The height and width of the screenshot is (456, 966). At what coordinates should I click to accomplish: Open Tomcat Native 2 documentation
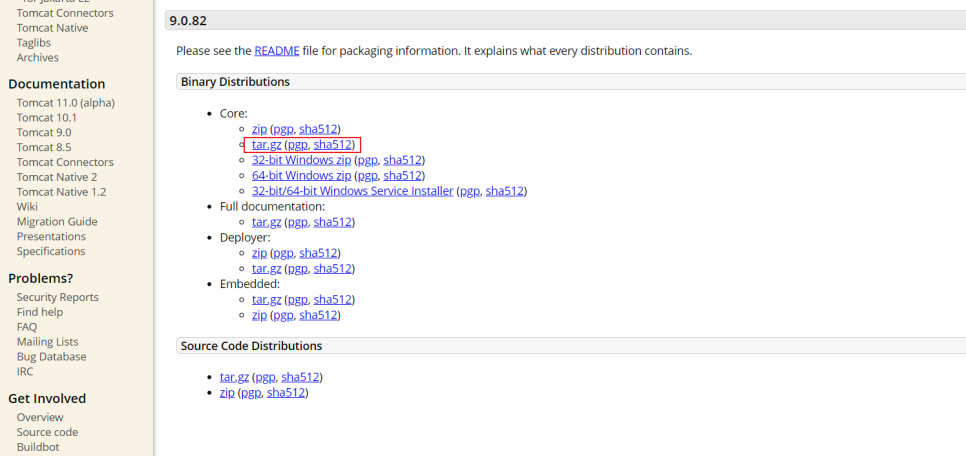point(57,177)
